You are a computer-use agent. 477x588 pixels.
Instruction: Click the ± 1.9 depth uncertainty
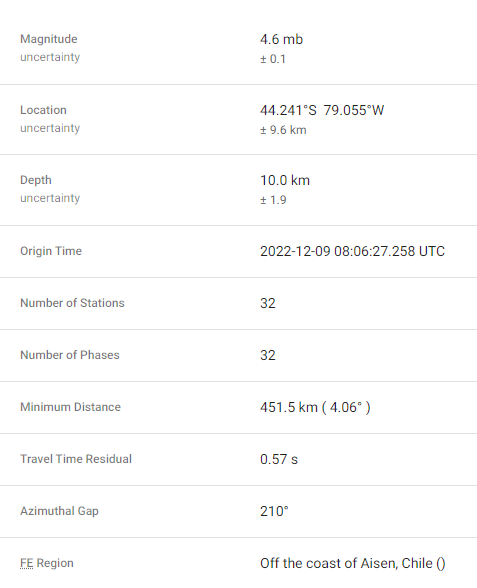(x=273, y=200)
